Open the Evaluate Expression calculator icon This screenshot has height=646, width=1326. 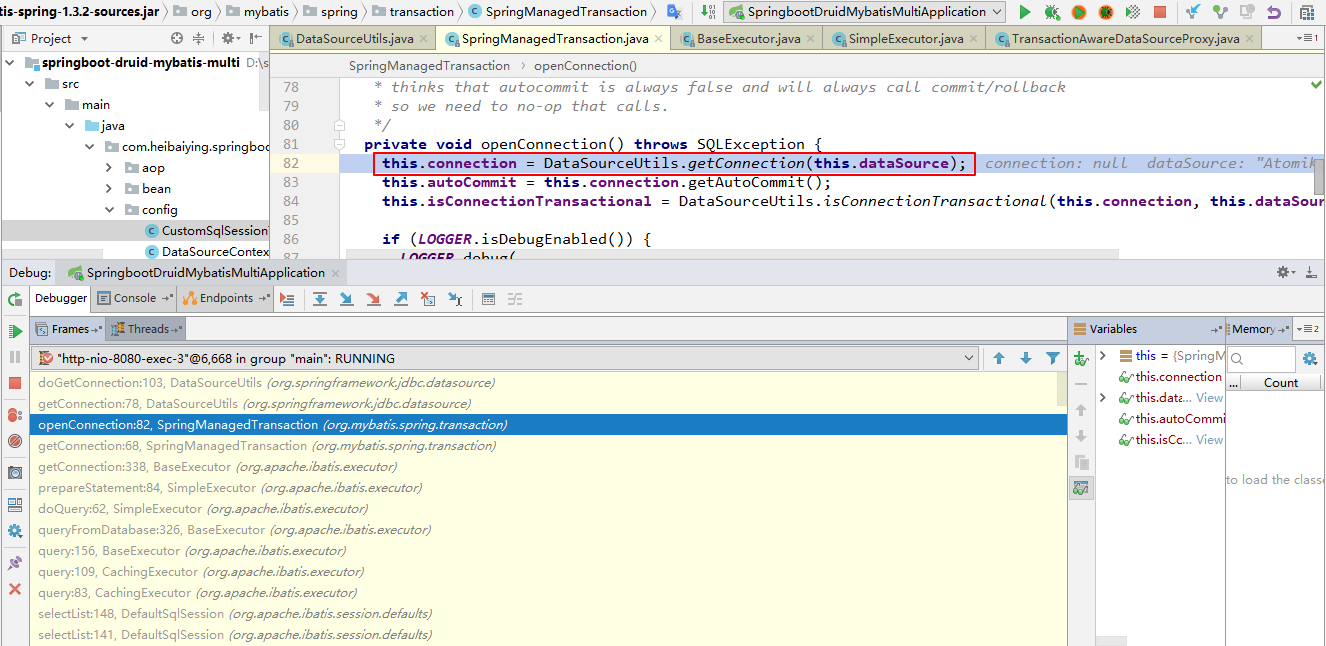tap(488, 299)
